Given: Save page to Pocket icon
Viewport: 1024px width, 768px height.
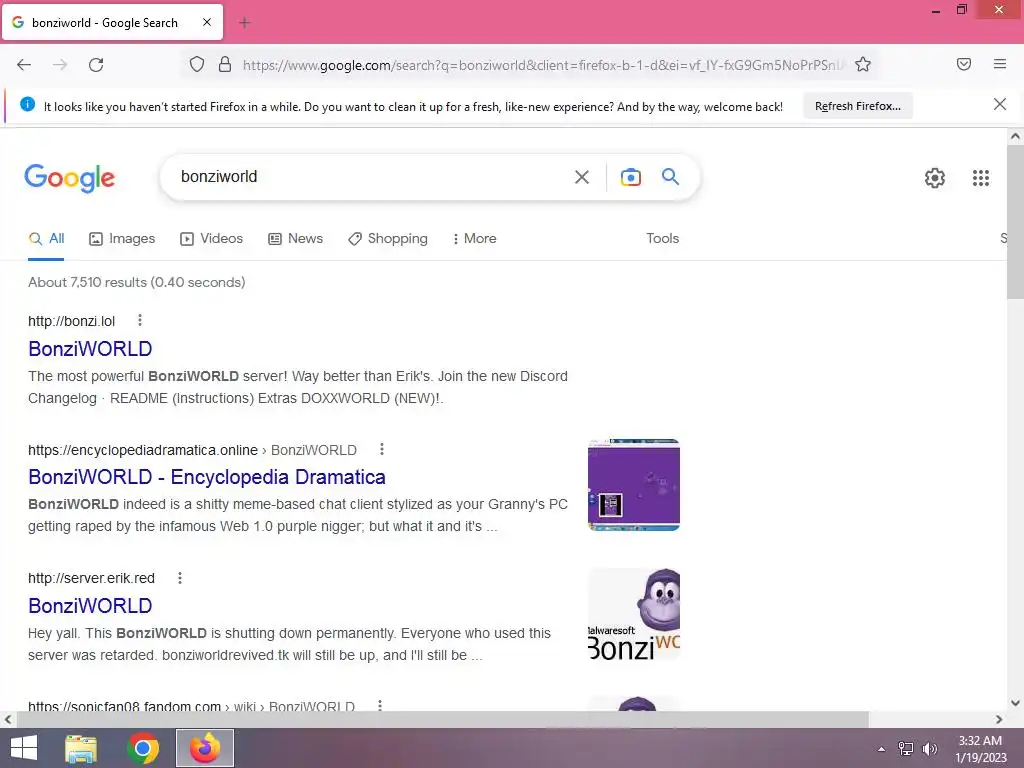Looking at the screenshot, I should tap(964, 64).
